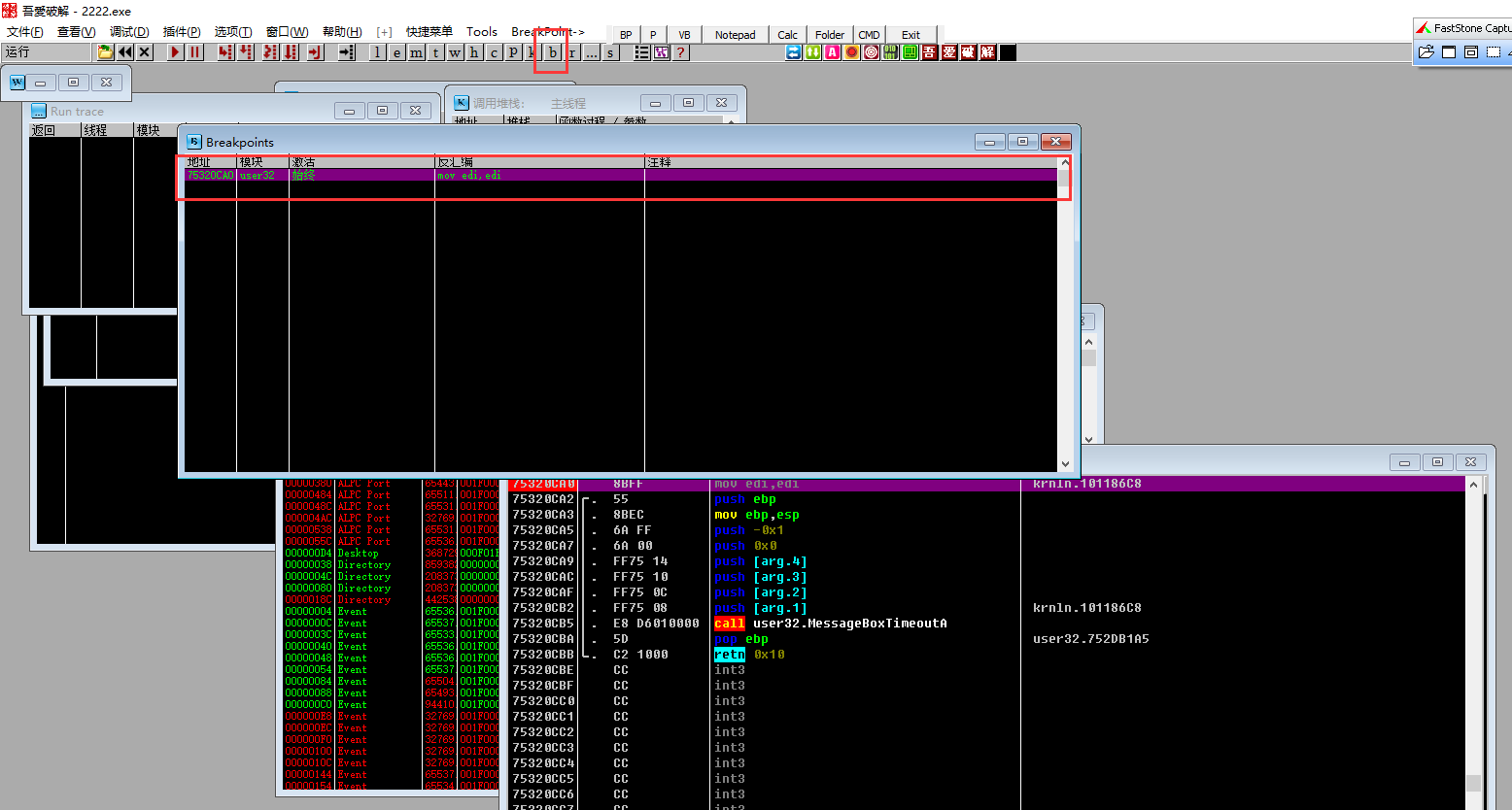
Task: Click the 破 plugin toolbar icon
Action: pyautogui.click(x=968, y=52)
